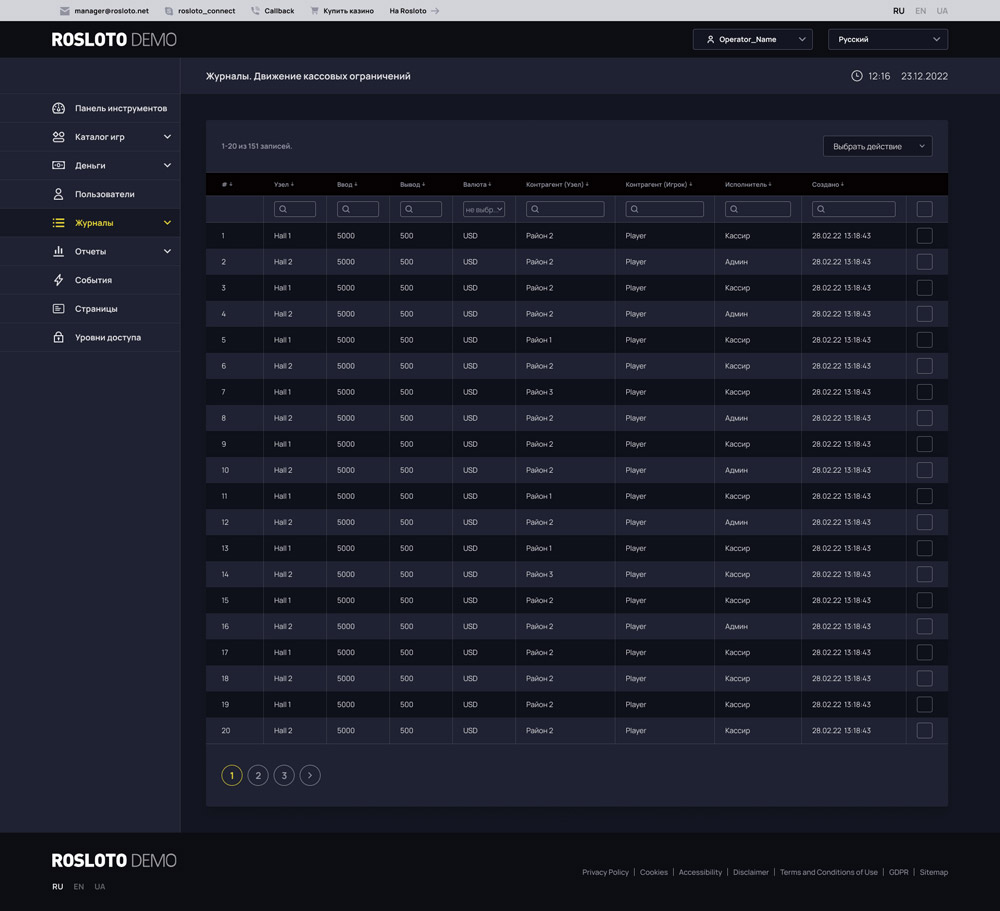
Task: Click the Money banknote icon
Action: coord(58,165)
